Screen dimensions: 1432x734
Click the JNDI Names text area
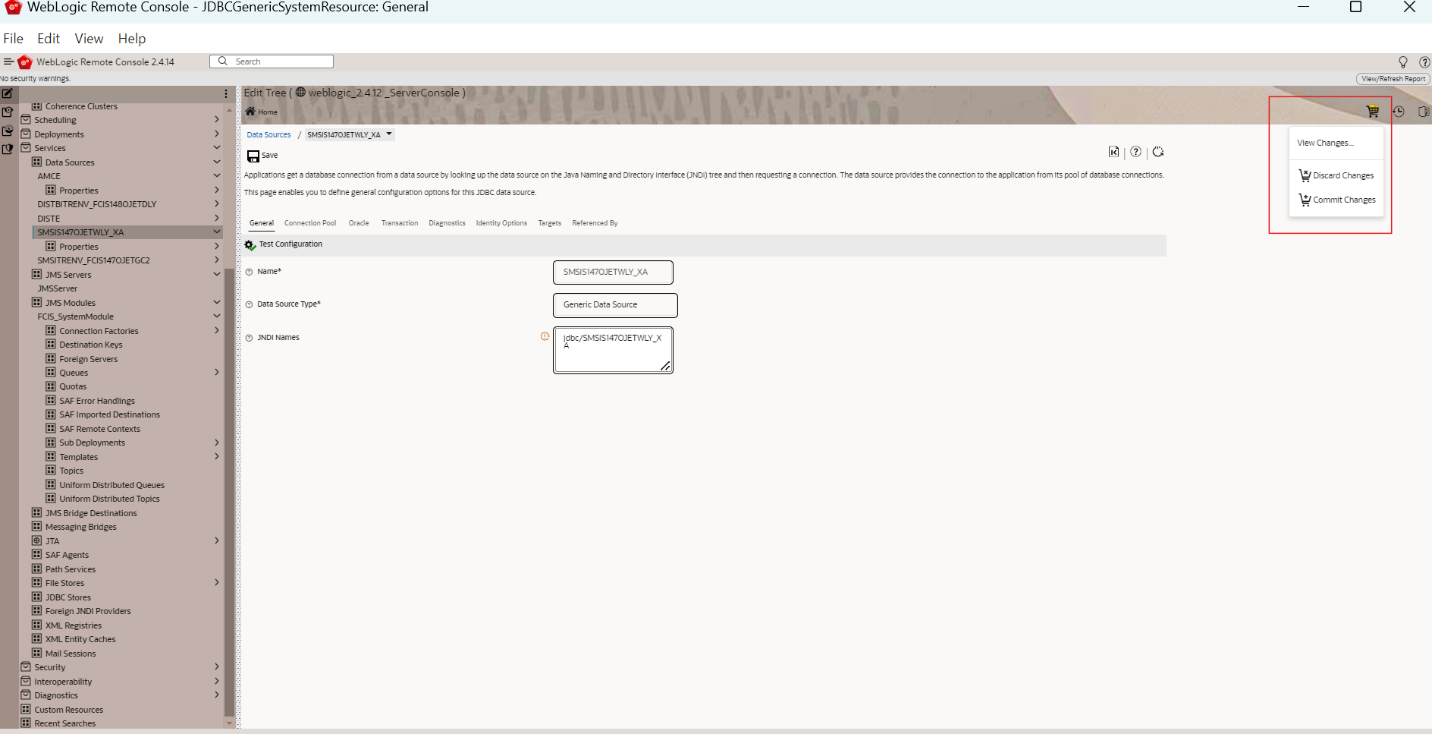click(x=613, y=350)
